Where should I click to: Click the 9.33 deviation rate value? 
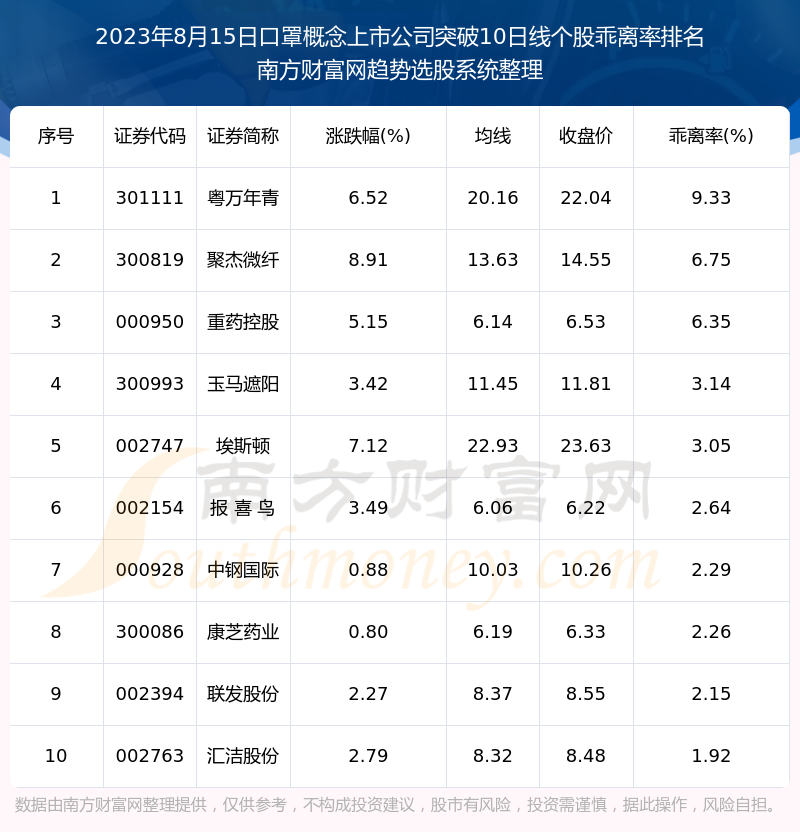(711, 198)
